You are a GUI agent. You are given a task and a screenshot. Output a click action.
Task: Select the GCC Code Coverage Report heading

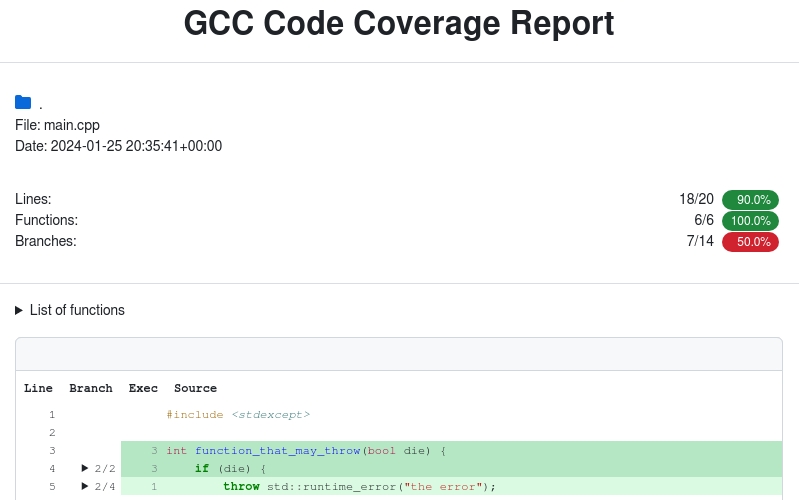399,23
